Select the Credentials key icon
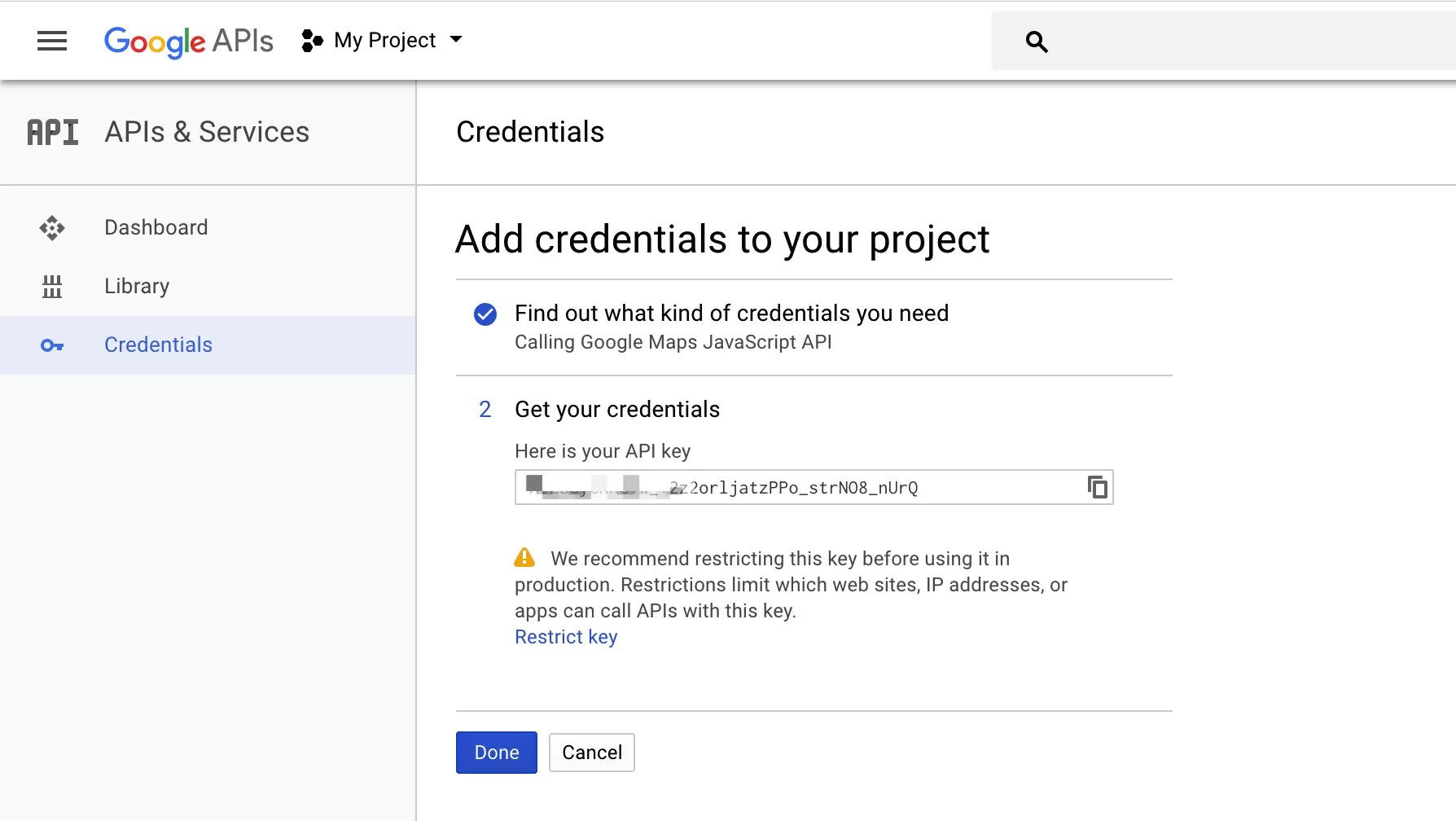The height and width of the screenshot is (821, 1456). click(51, 345)
